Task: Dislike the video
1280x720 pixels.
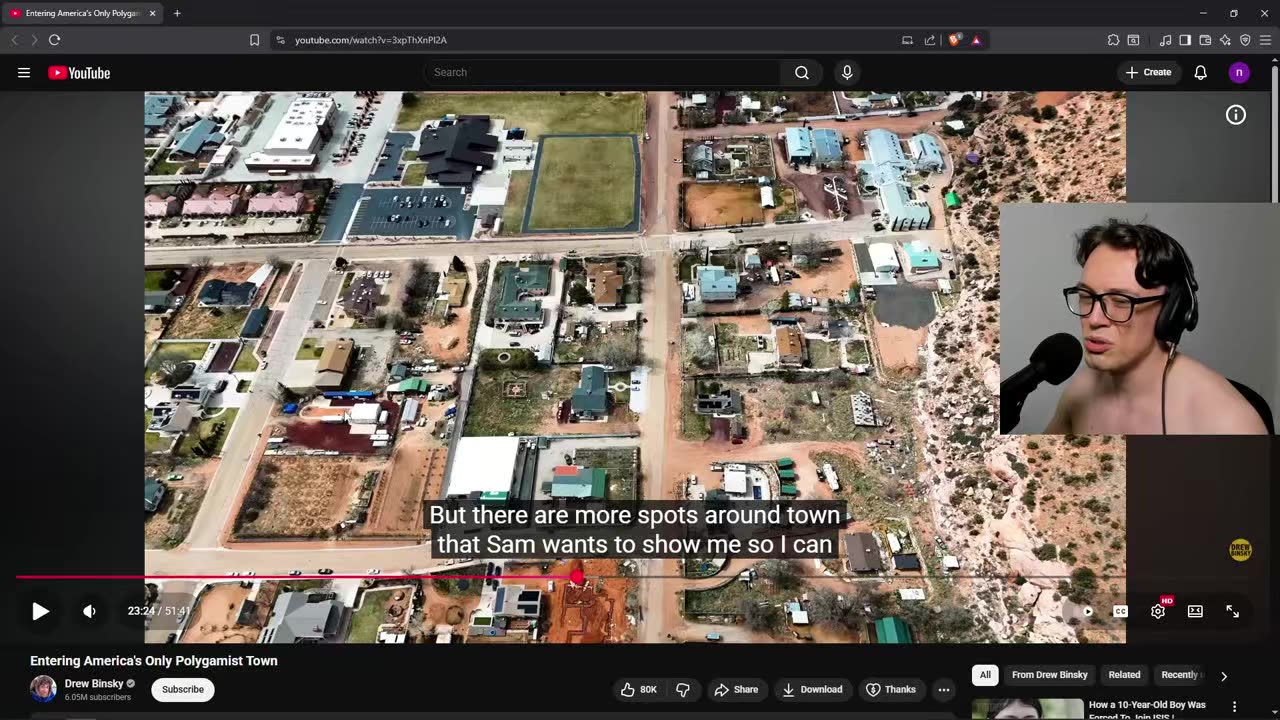Action: [683, 689]
